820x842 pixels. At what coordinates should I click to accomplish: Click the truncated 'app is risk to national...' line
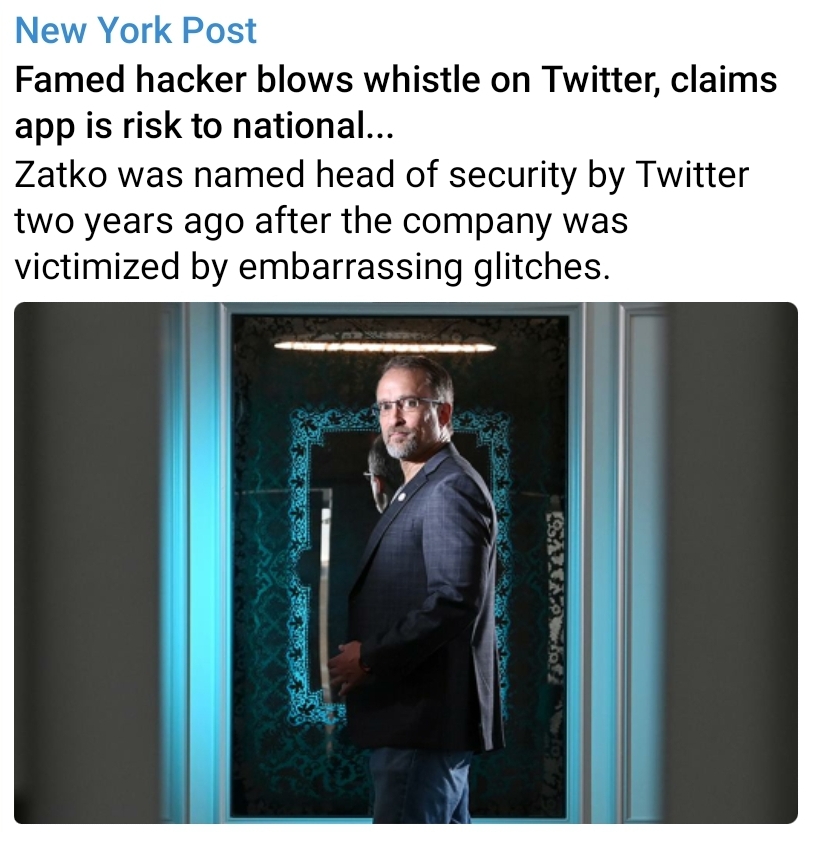tap(204, 126)
